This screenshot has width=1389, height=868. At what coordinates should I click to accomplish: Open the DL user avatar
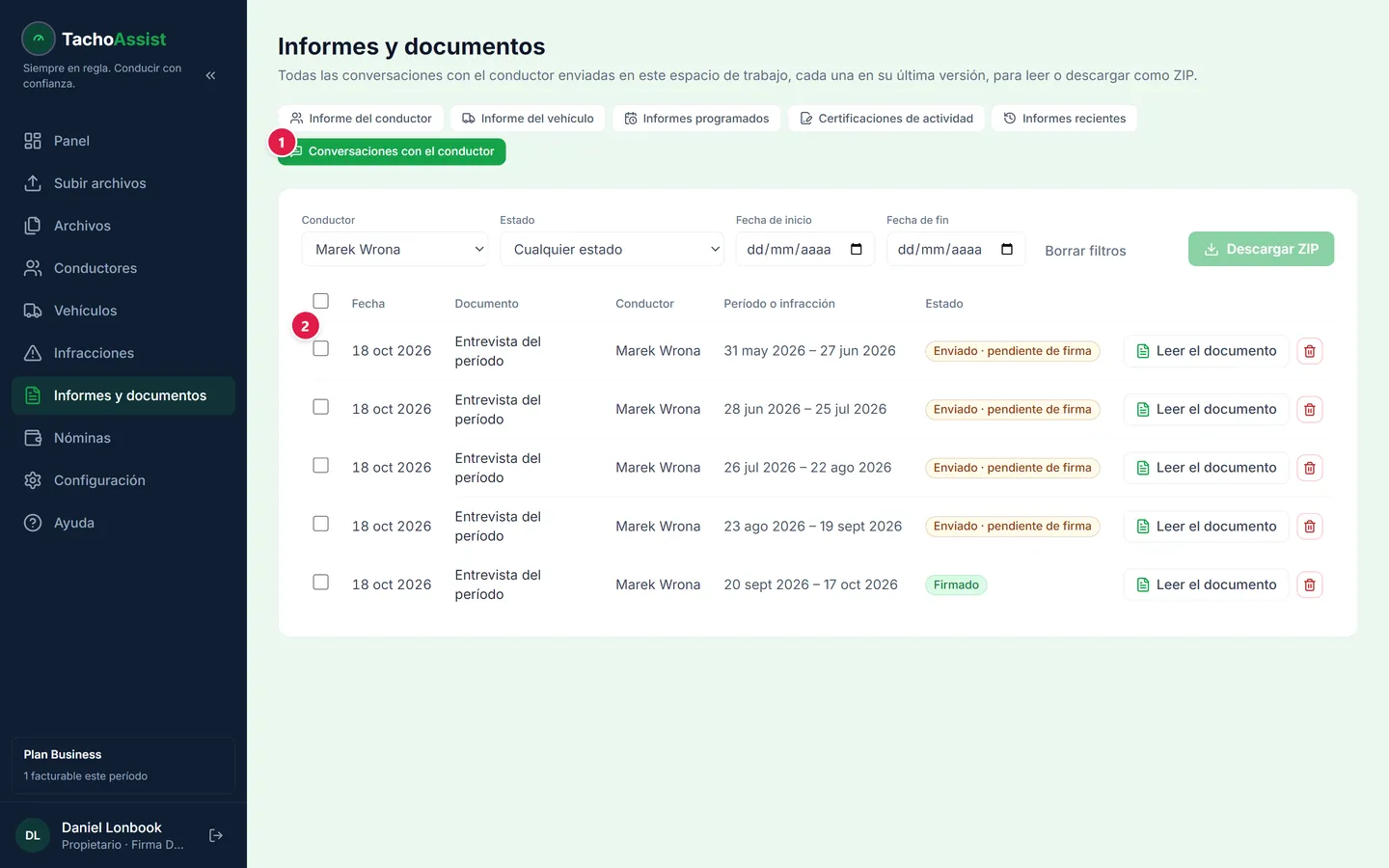(33, 835)
